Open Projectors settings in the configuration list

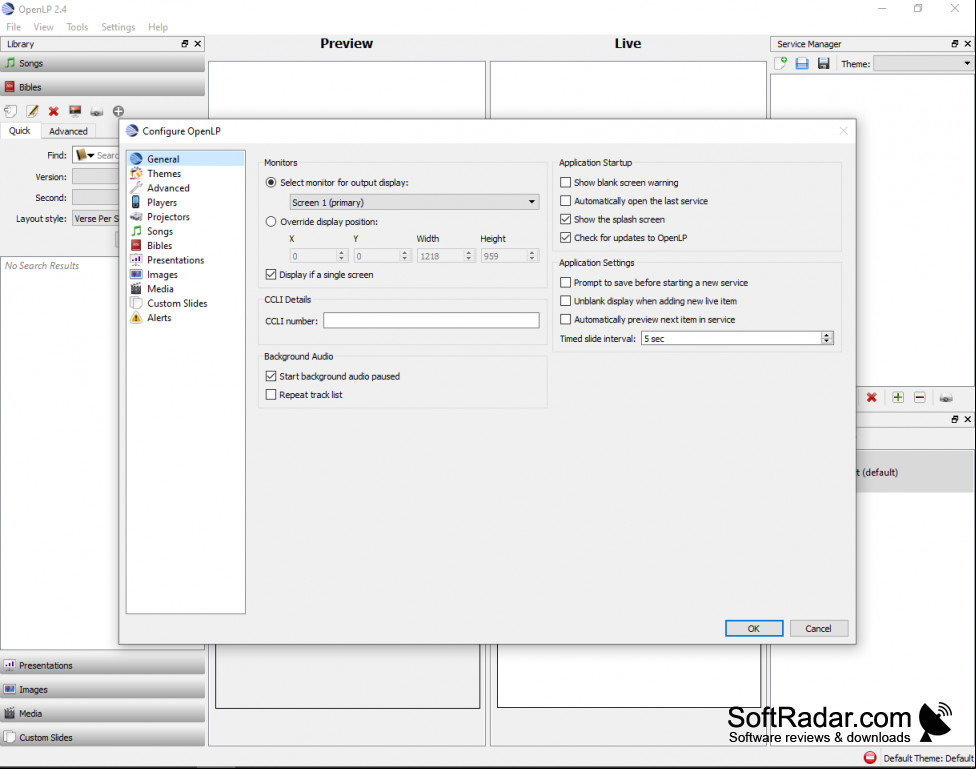pos(185,217)
